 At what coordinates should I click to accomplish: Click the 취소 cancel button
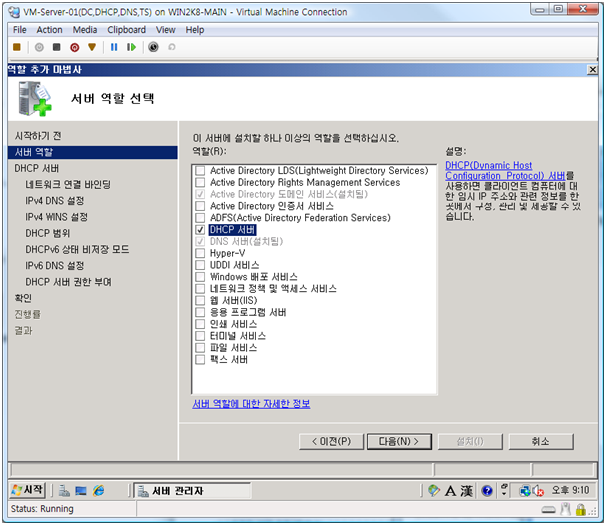[x=541, y=441]
